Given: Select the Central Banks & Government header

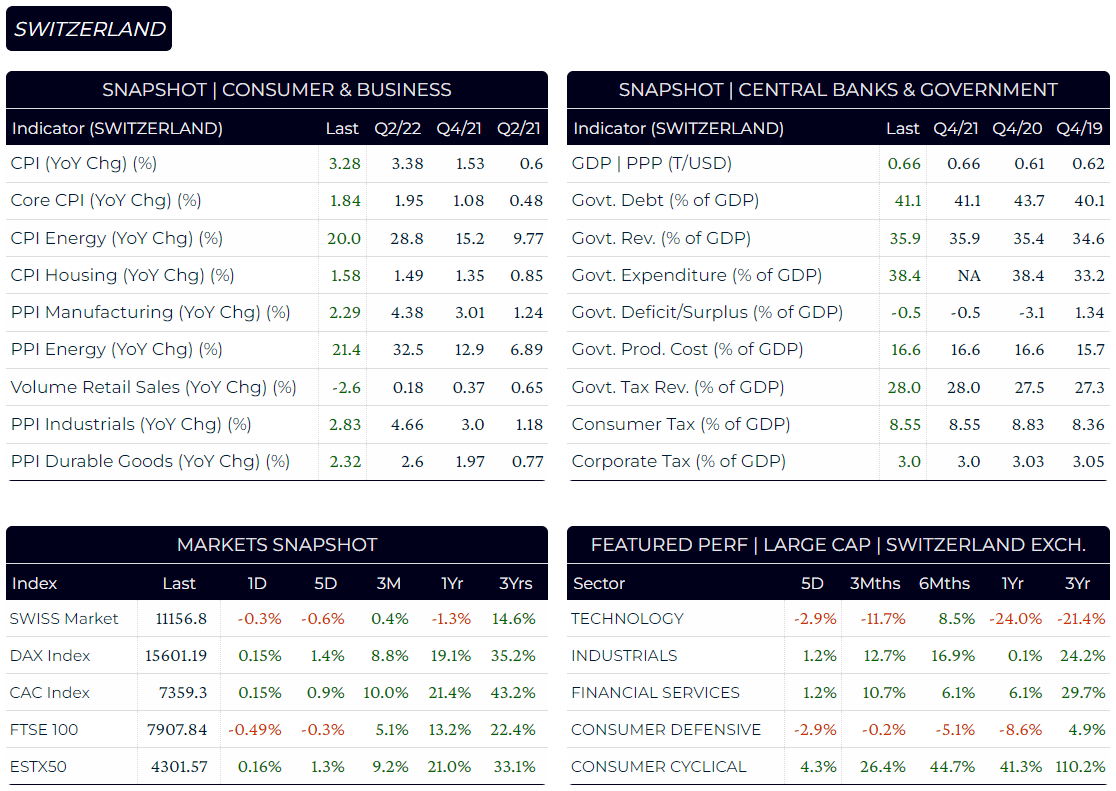Looking at the screenshot, I should 838,90.
